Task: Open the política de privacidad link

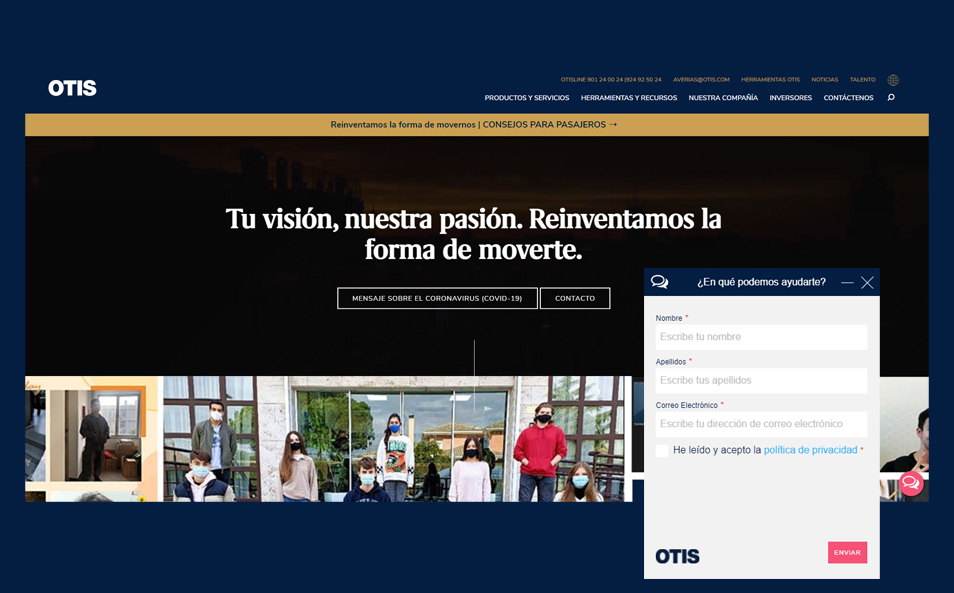Action: (x=810, y=450)
